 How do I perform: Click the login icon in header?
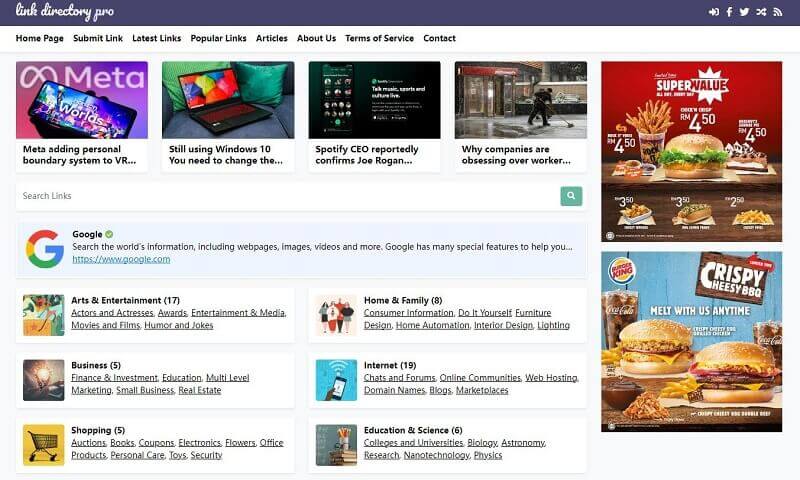pos(714,12)
